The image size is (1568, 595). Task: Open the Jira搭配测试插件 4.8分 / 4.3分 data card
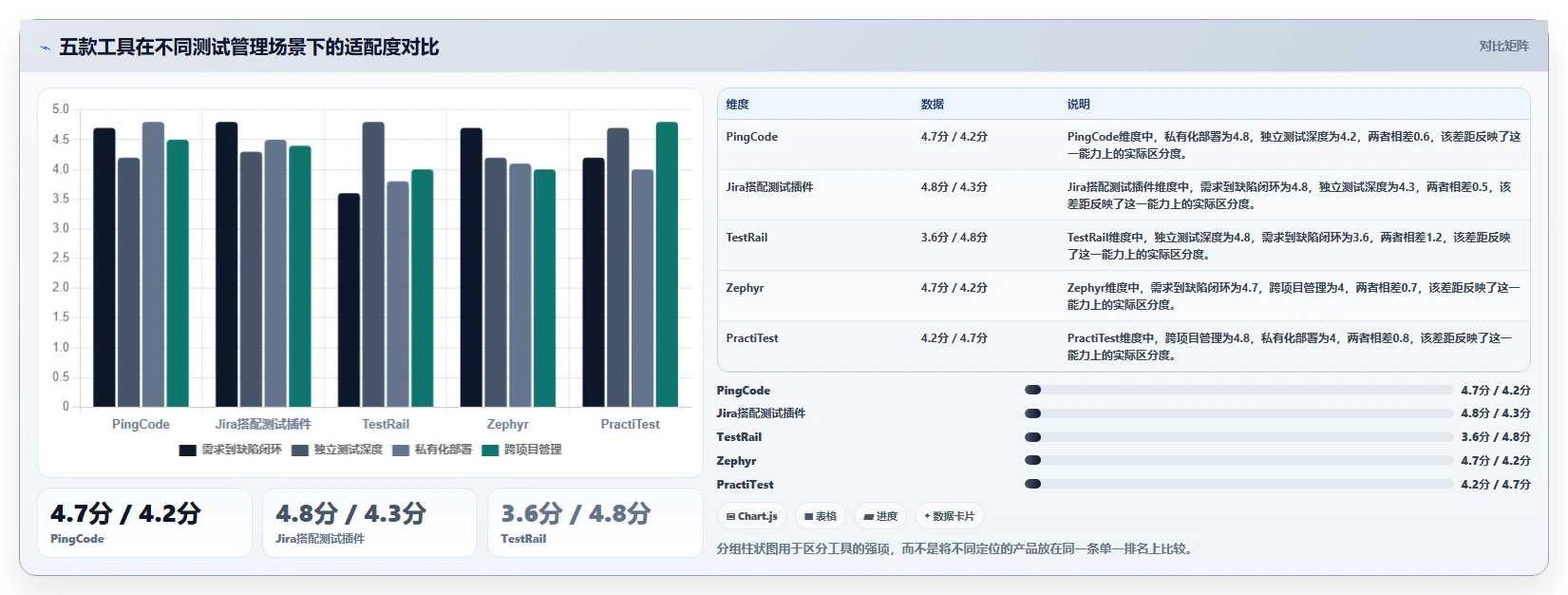point(369,523)
